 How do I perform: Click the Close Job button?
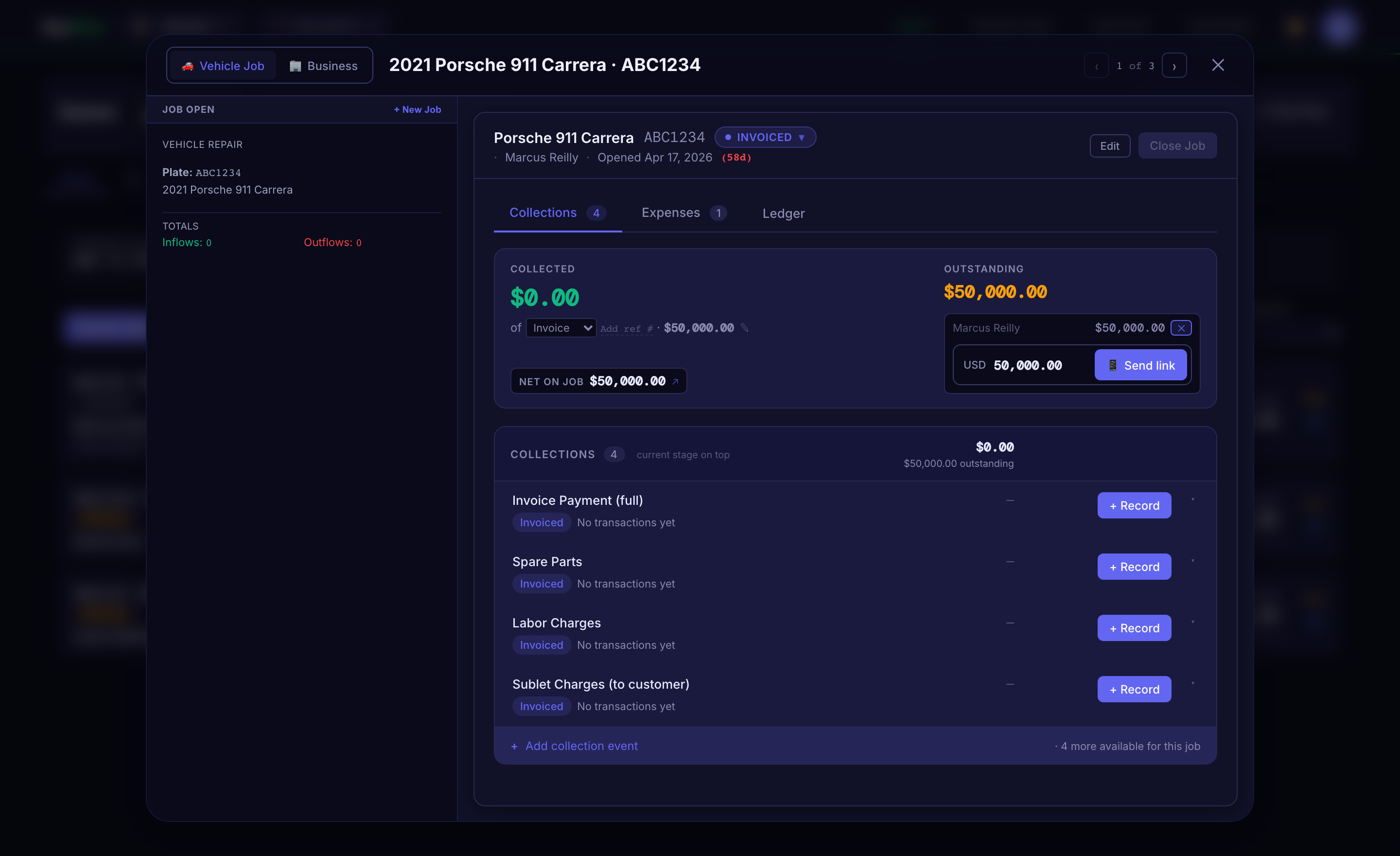coord(1177,145)
